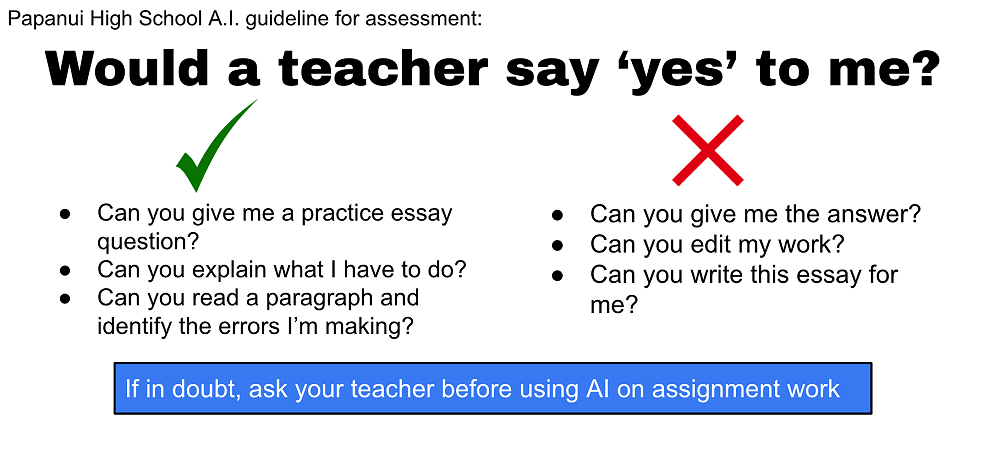Viewport: 1000px width, 455px height.
Task: Click the bullet before 'edit my work'
Action: tap(558, 244)
